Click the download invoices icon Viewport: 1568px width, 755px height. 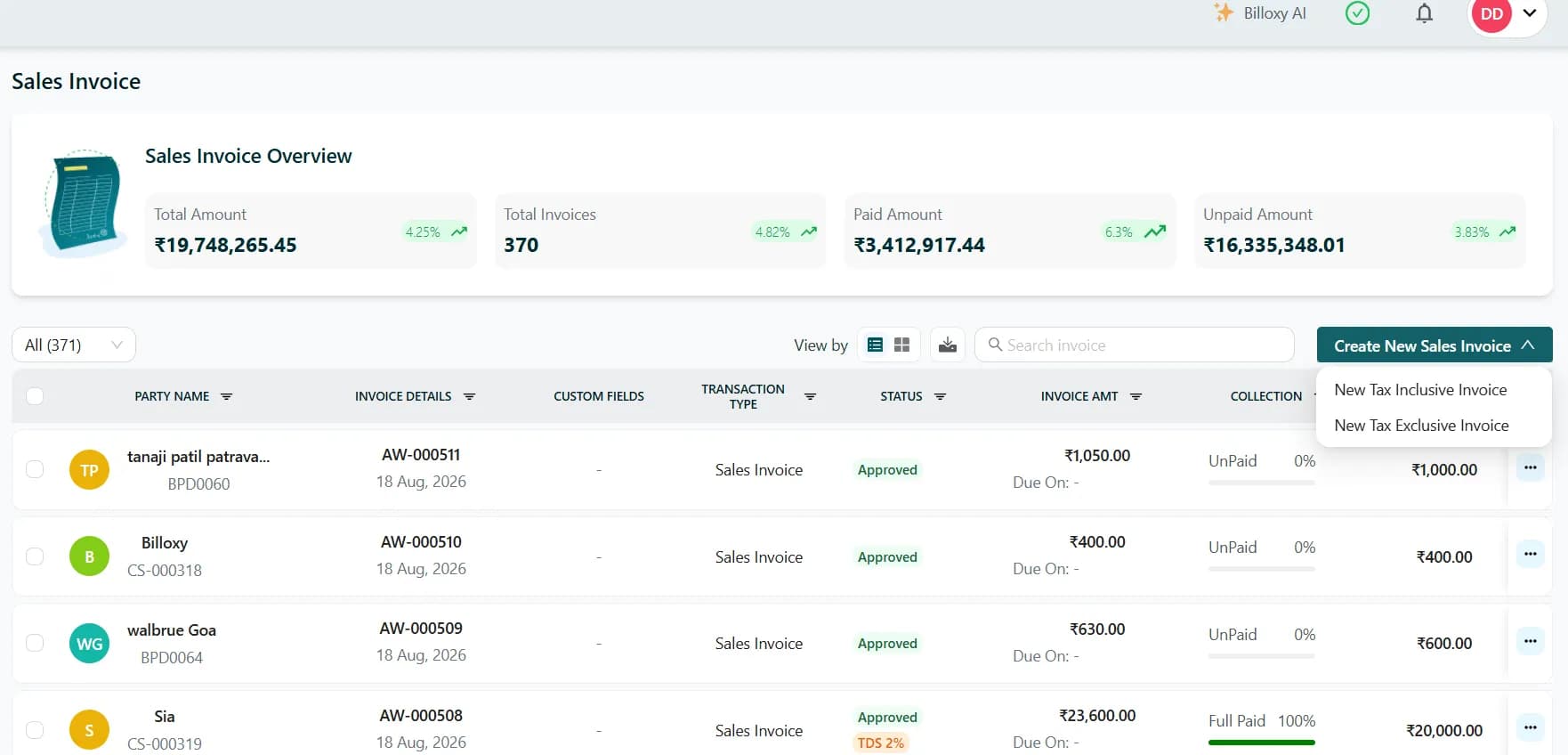click(948, 345)
